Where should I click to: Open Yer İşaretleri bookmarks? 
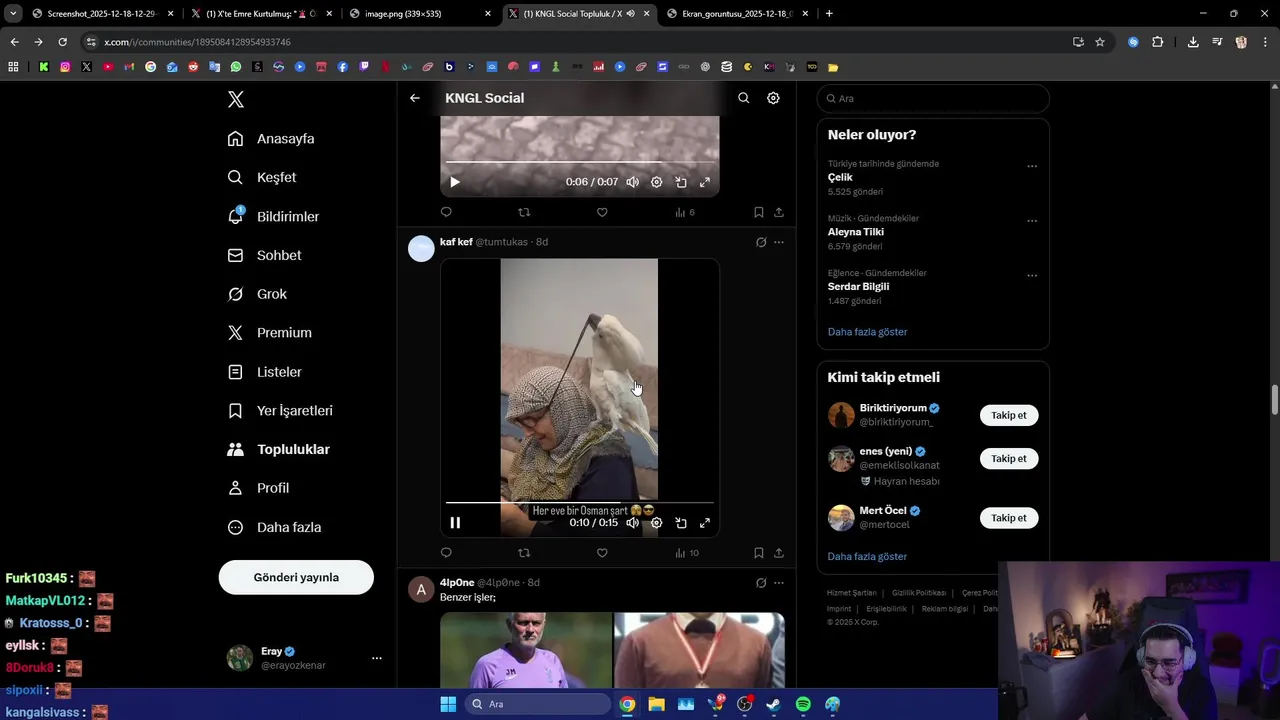281,411
